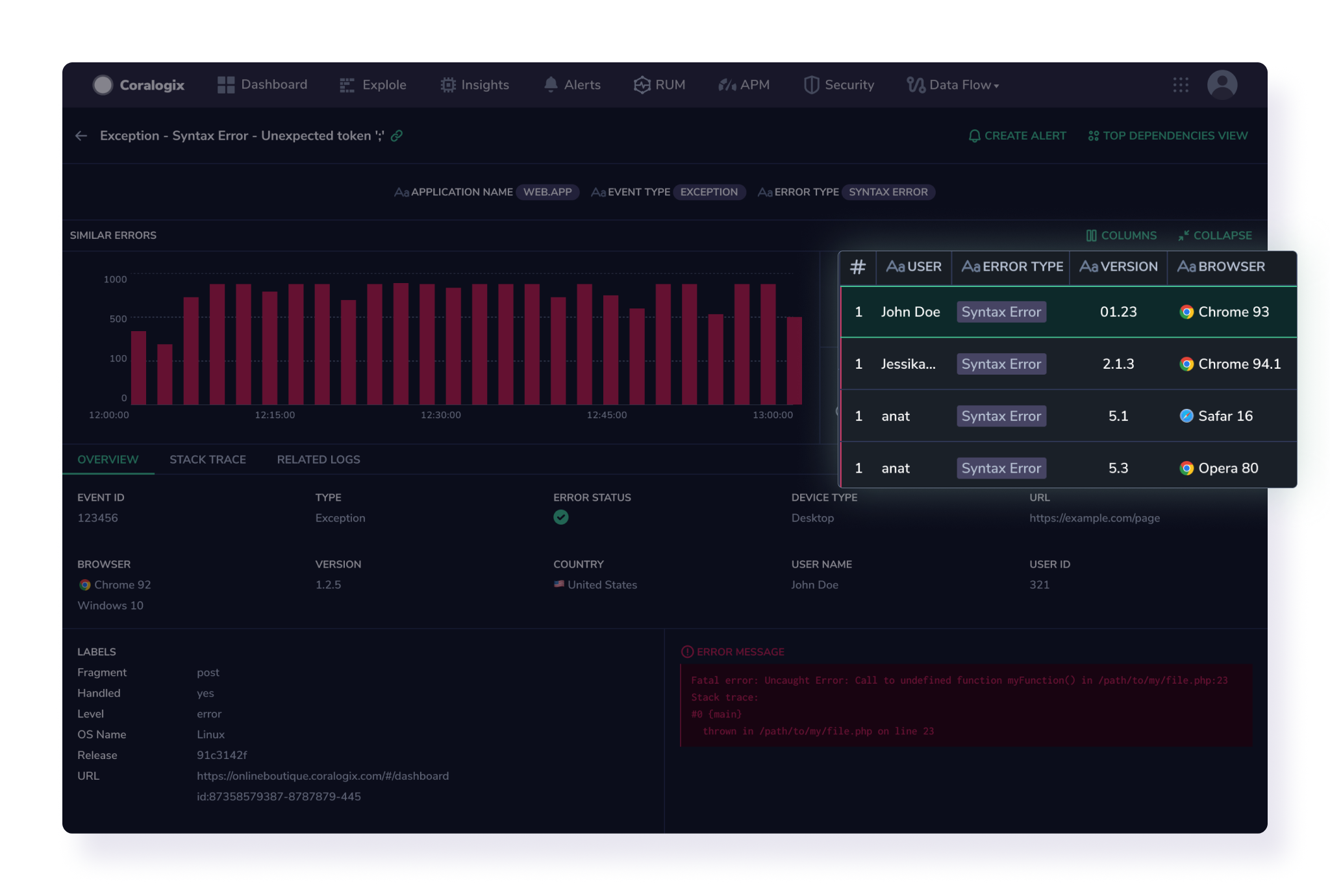Click the Opera 80 browser icon
Image resolution: width=1330 pixels, height=896 pixels.
click(1186, 468)
